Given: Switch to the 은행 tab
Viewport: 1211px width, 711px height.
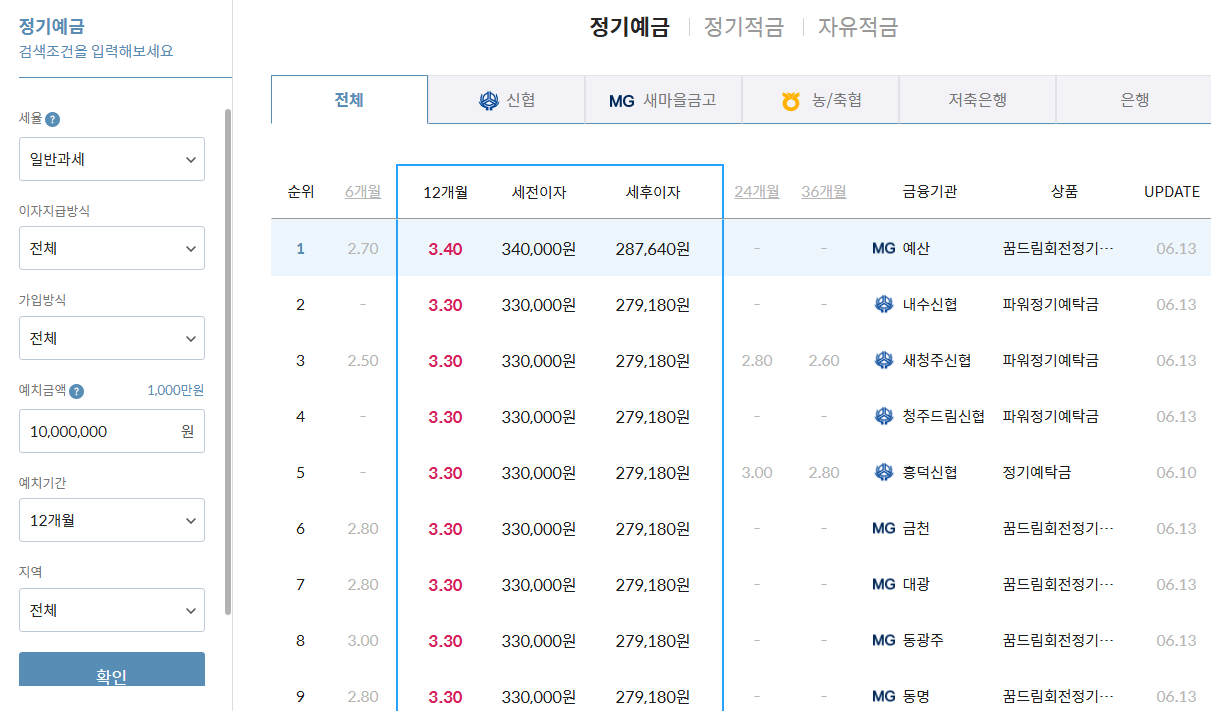Looking at the screenshot, I should coord(1134,100).
